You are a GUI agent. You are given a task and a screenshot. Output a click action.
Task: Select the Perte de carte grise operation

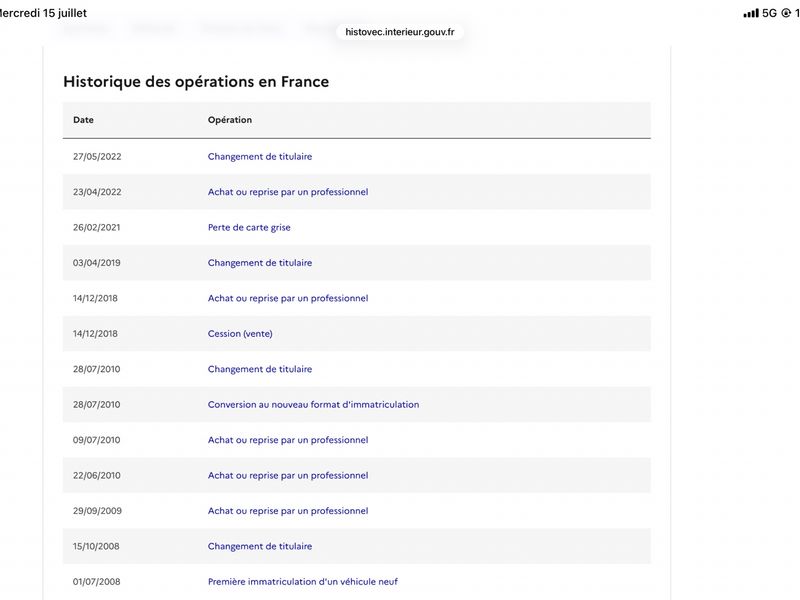pos(249,228)
